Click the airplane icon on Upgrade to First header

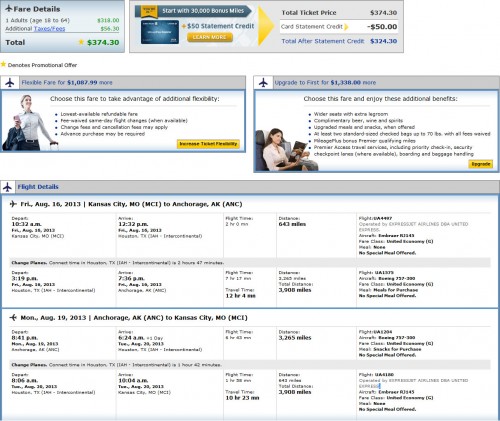click(x=263, y=82)
